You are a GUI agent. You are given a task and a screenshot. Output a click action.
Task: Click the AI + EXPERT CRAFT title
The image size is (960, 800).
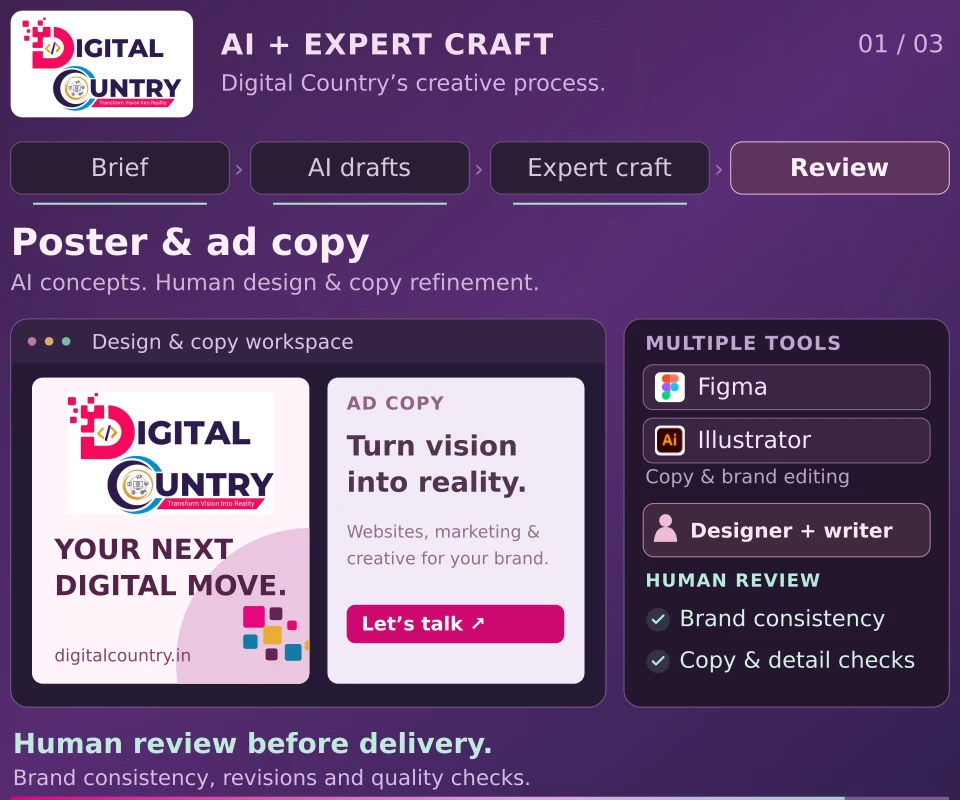click(x=387, y=44)
